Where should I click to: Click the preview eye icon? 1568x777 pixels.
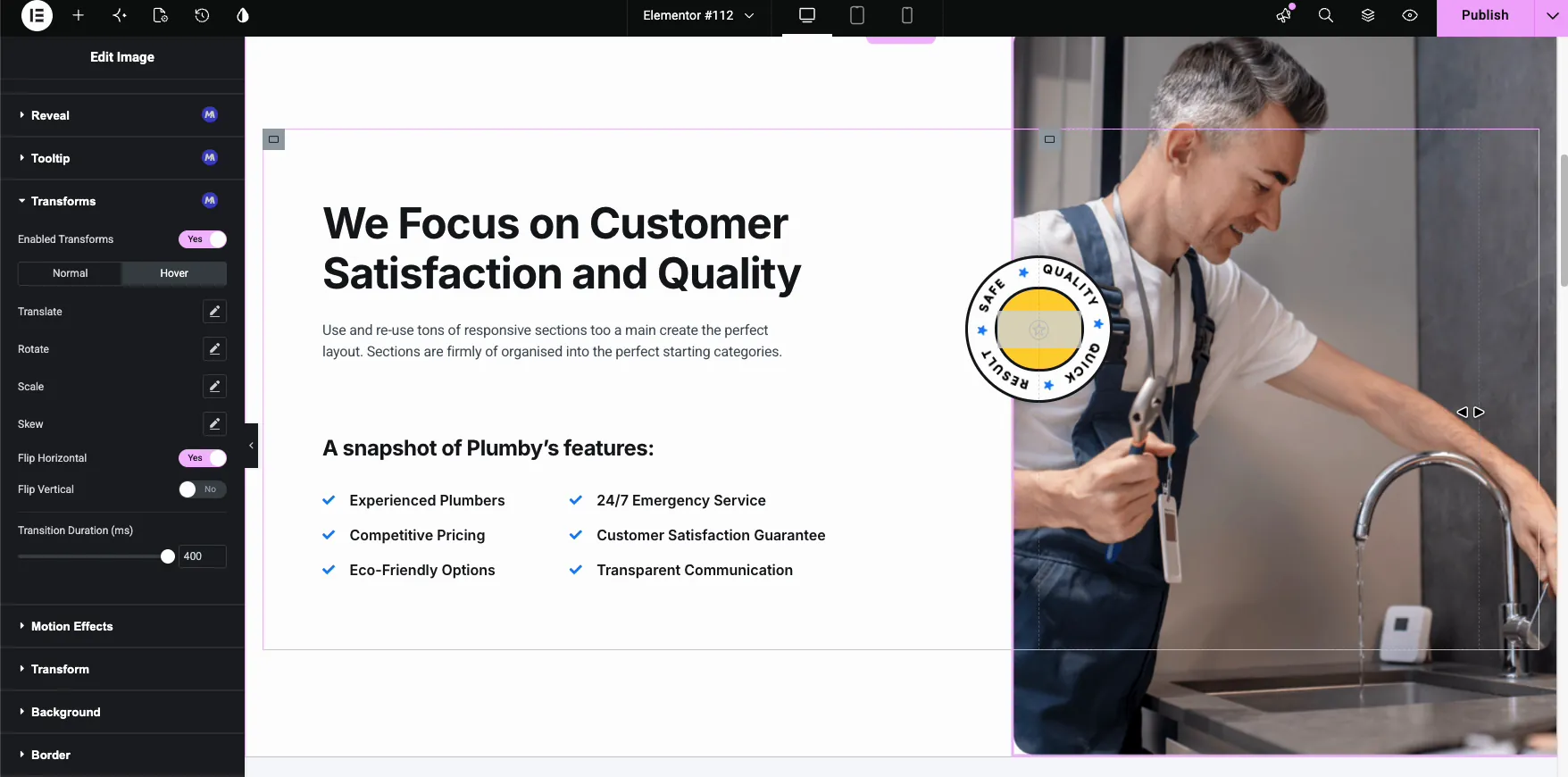1410,15
